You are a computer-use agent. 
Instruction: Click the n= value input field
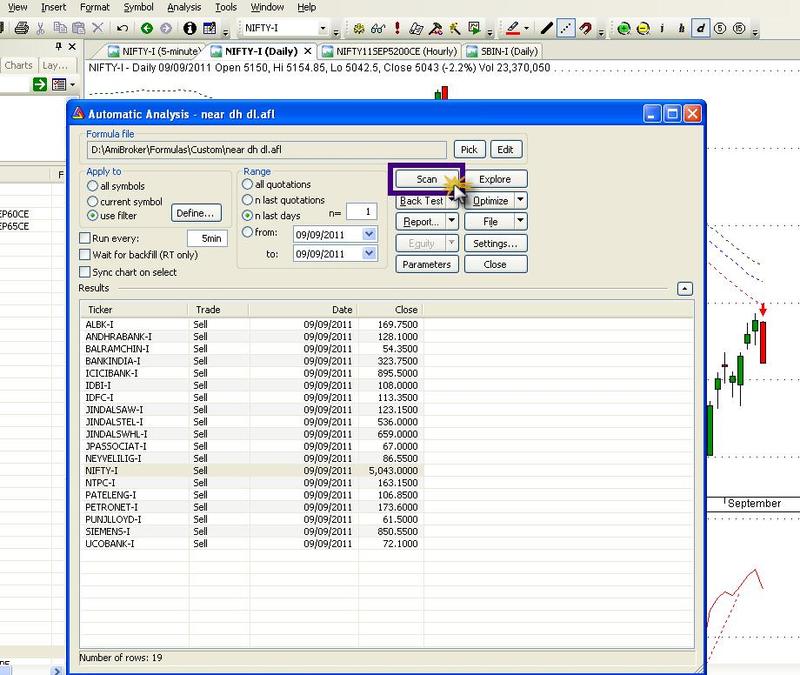coord(361,212)
